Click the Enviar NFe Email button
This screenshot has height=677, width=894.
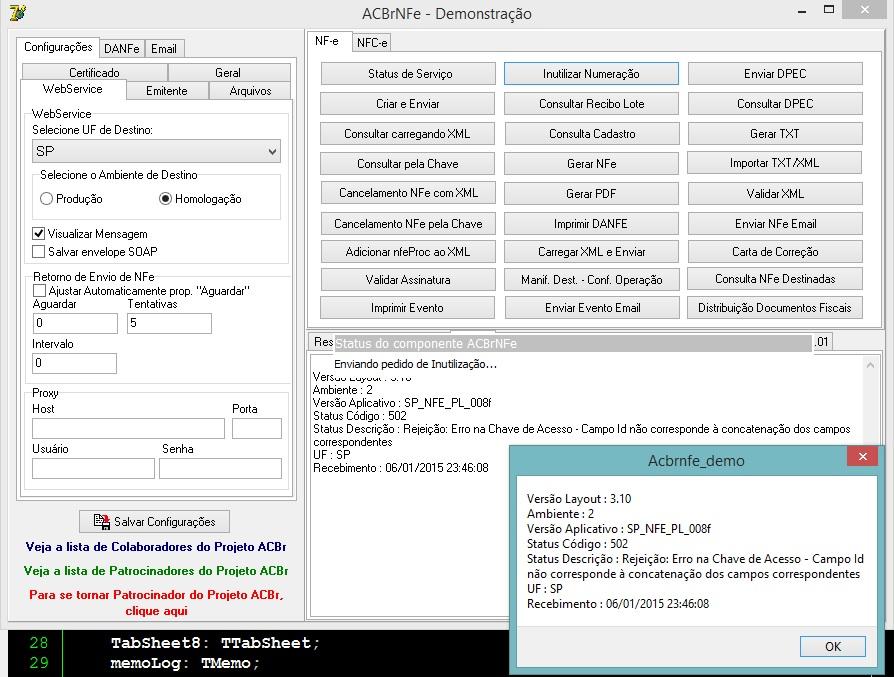click(x=775, y=224)
